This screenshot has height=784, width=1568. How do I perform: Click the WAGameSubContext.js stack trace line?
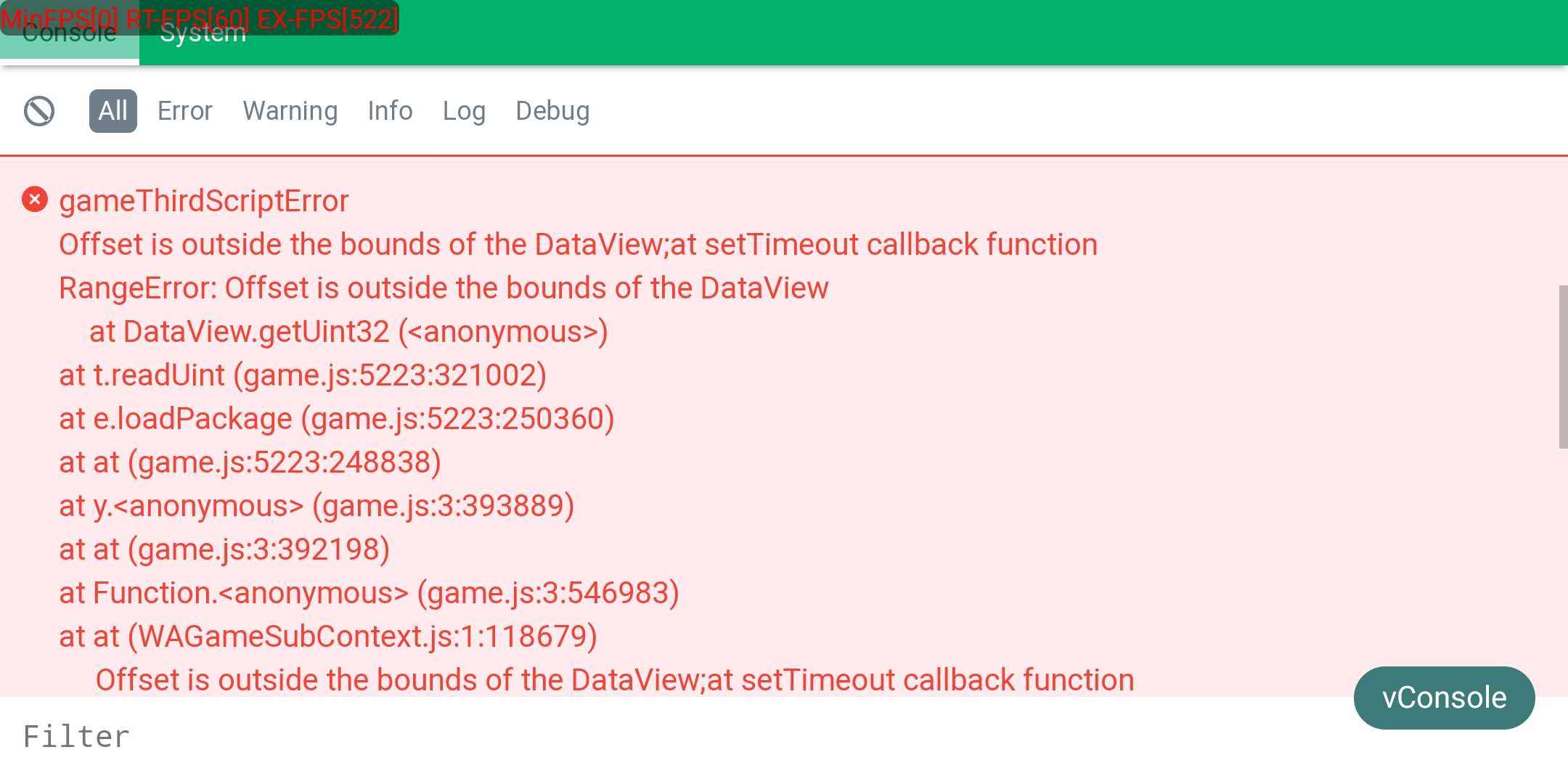pos(328,637)
